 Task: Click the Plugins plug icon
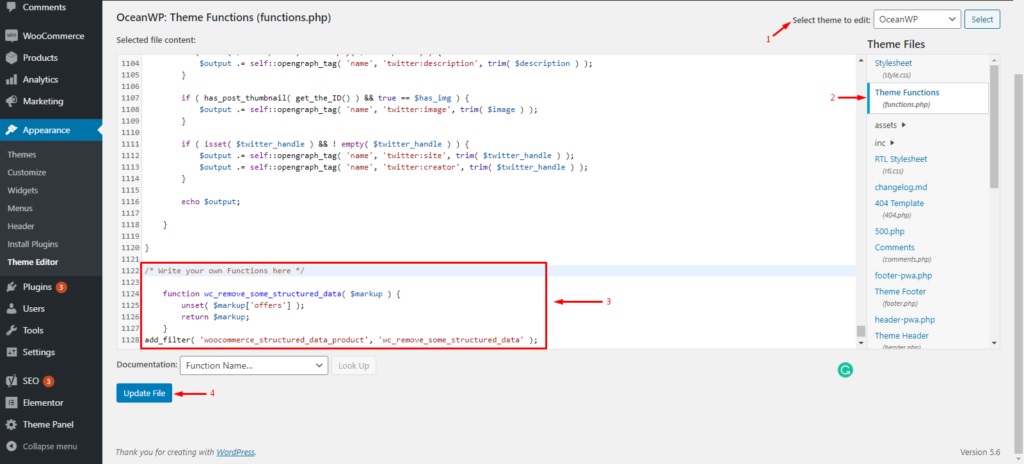point(11,287)
